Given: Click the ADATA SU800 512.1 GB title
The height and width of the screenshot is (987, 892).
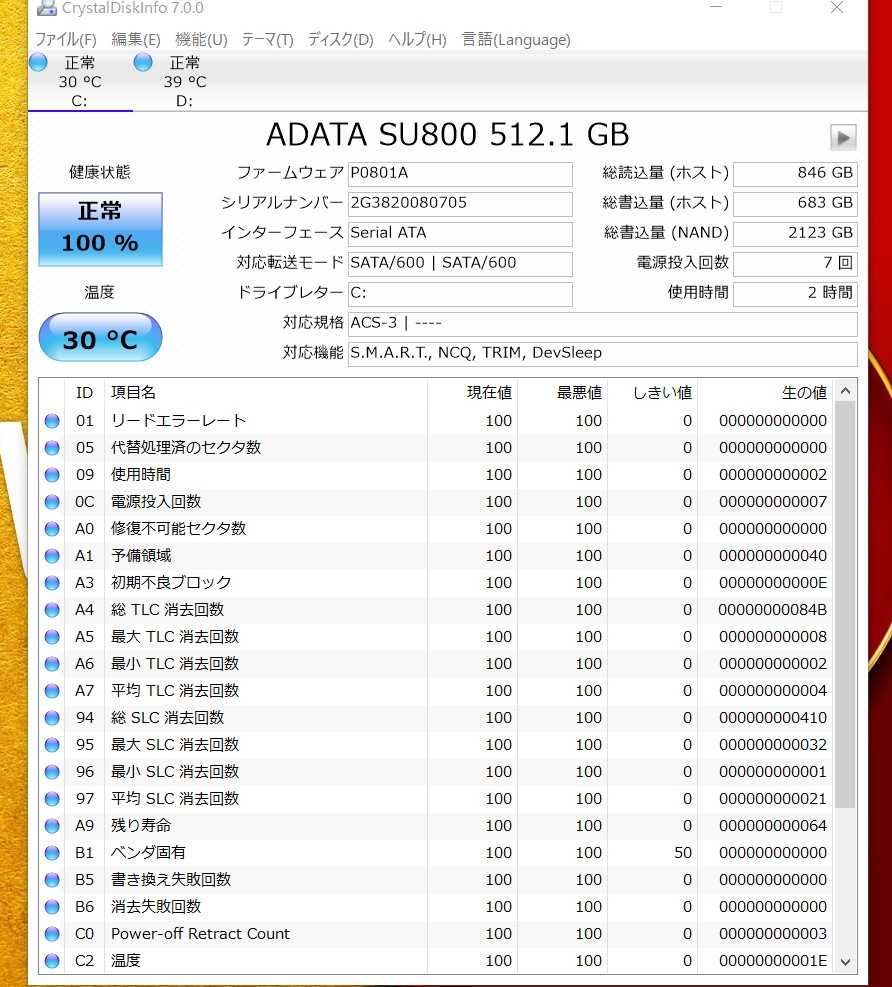Looking at the screenshot, I should coord(448,135).
